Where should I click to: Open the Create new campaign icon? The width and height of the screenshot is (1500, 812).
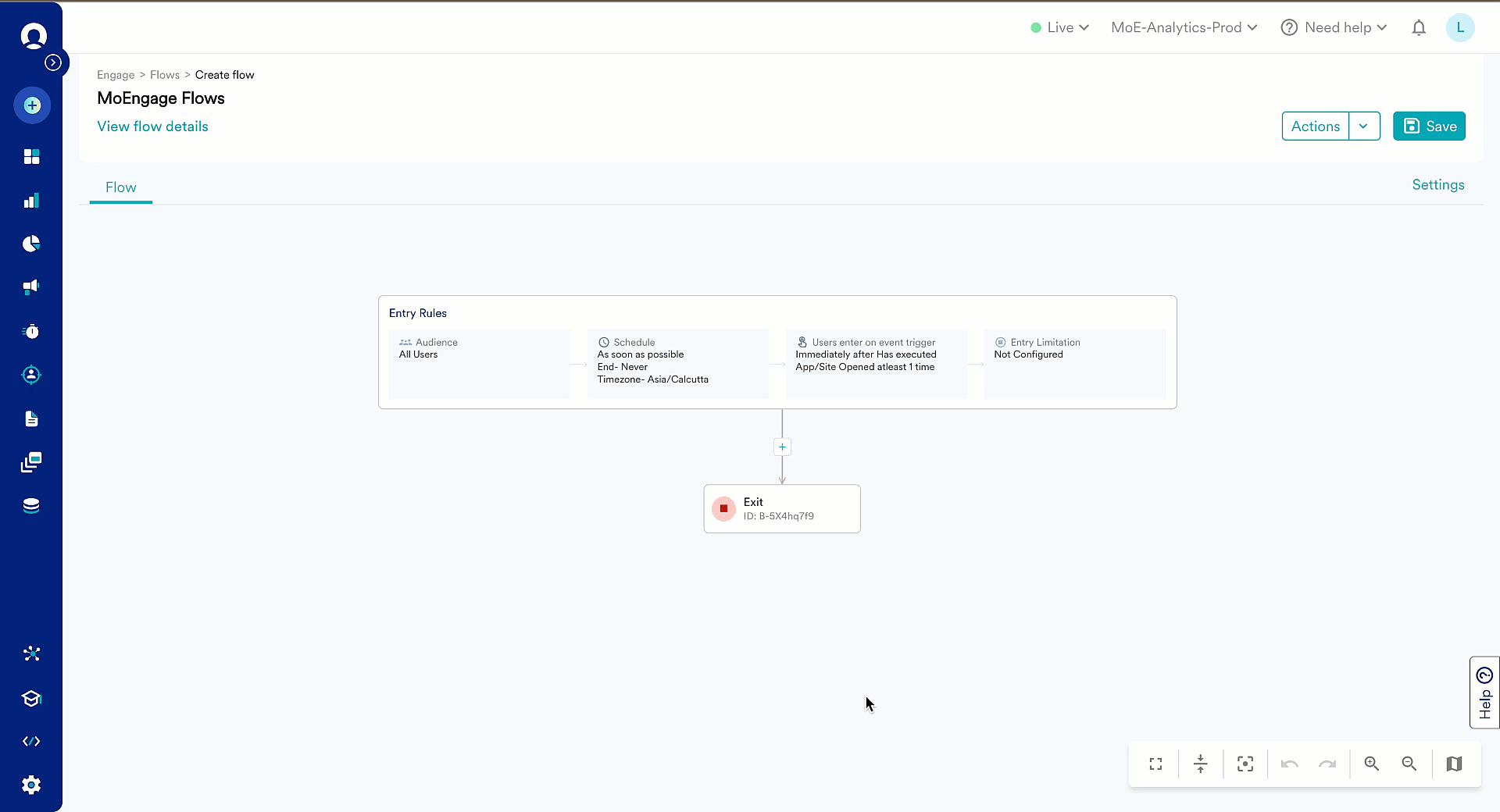pos(32,105)
